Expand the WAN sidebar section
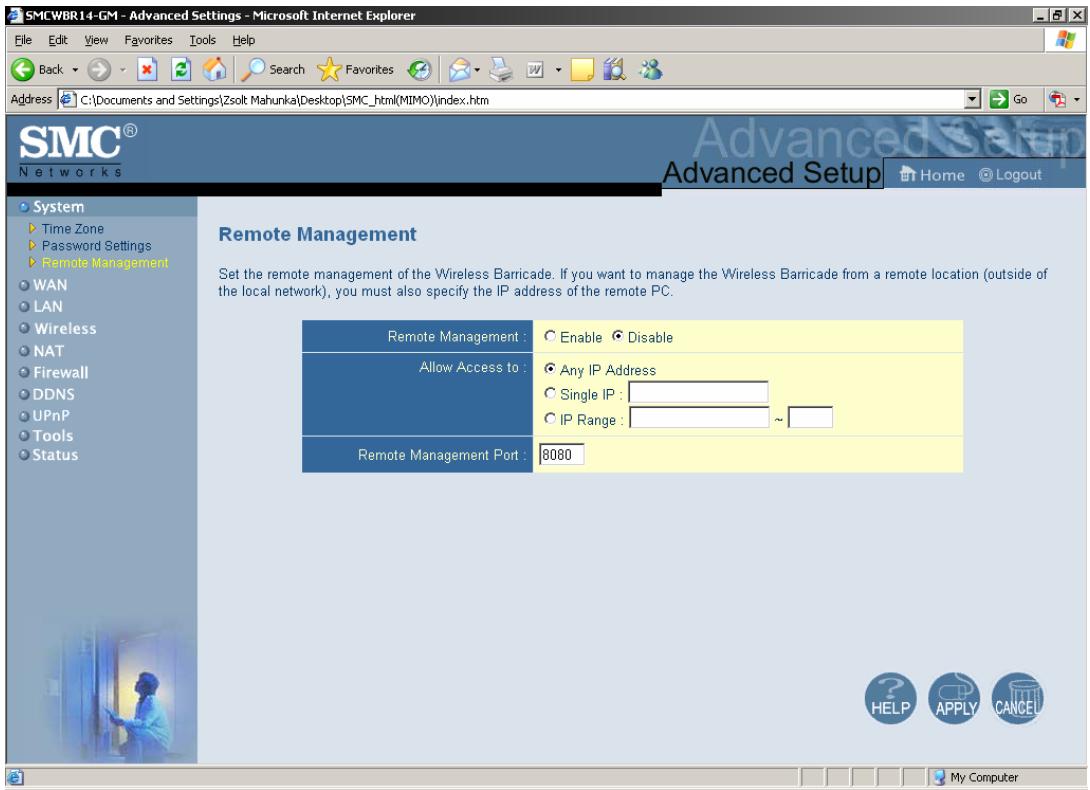The height and width of the screenshot is (790, 1090). click(x=50, y=285)
